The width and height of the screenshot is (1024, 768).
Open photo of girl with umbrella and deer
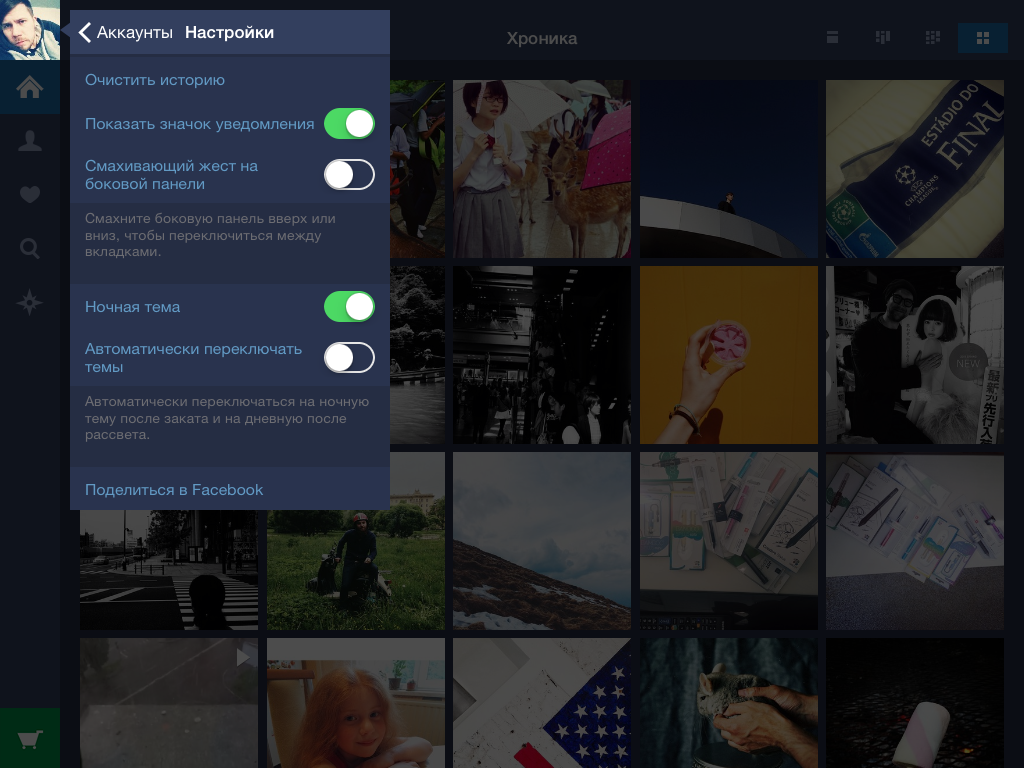point(542,168)
